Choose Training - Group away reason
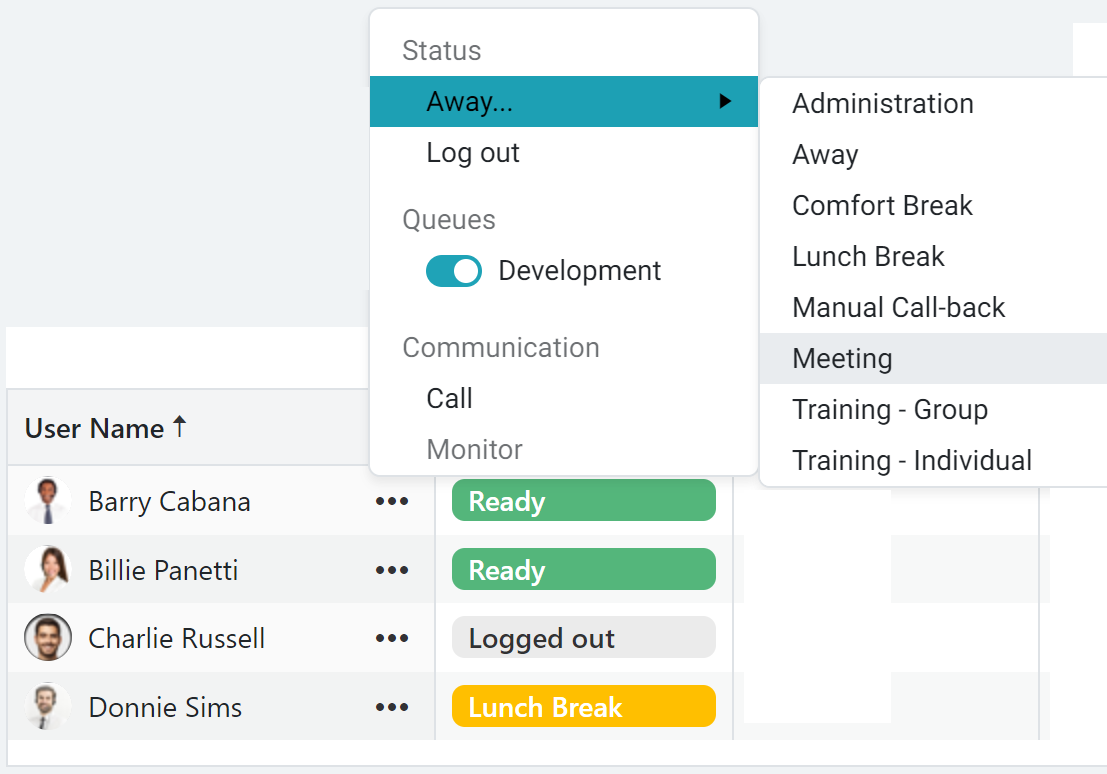The image size is (1107, 774). tap(889, 409)
